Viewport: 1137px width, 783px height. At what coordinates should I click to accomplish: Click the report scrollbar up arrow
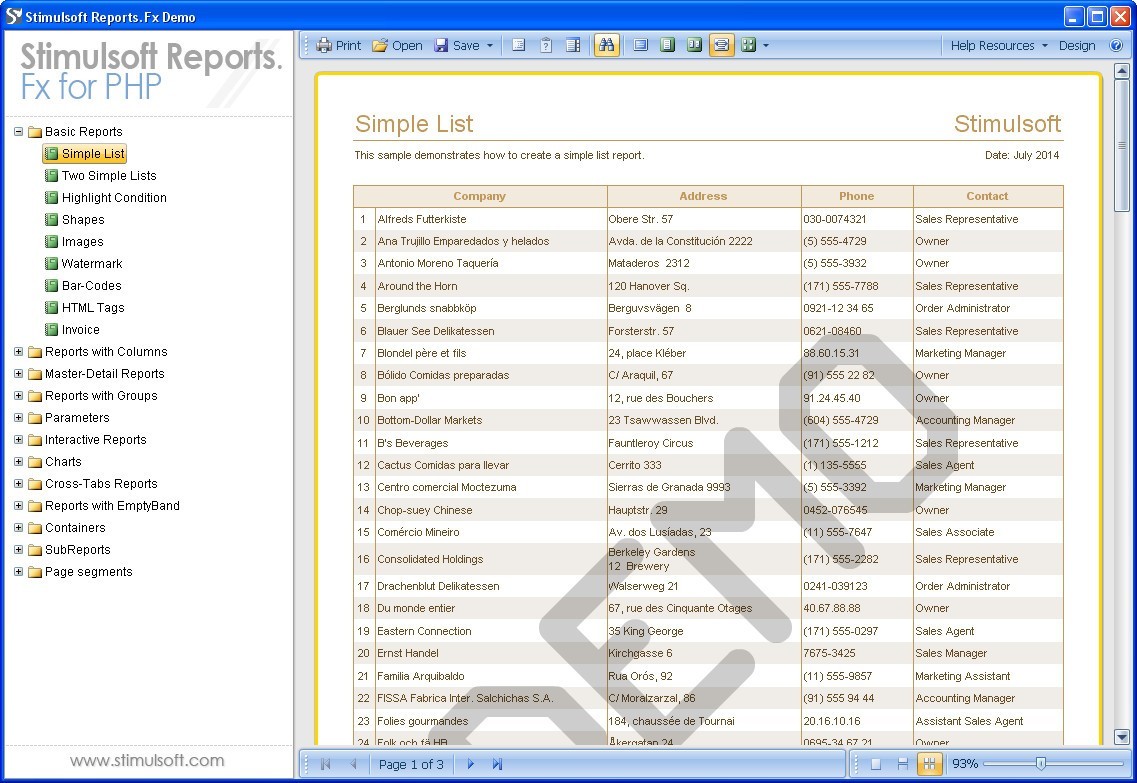tap(1121, 71)
